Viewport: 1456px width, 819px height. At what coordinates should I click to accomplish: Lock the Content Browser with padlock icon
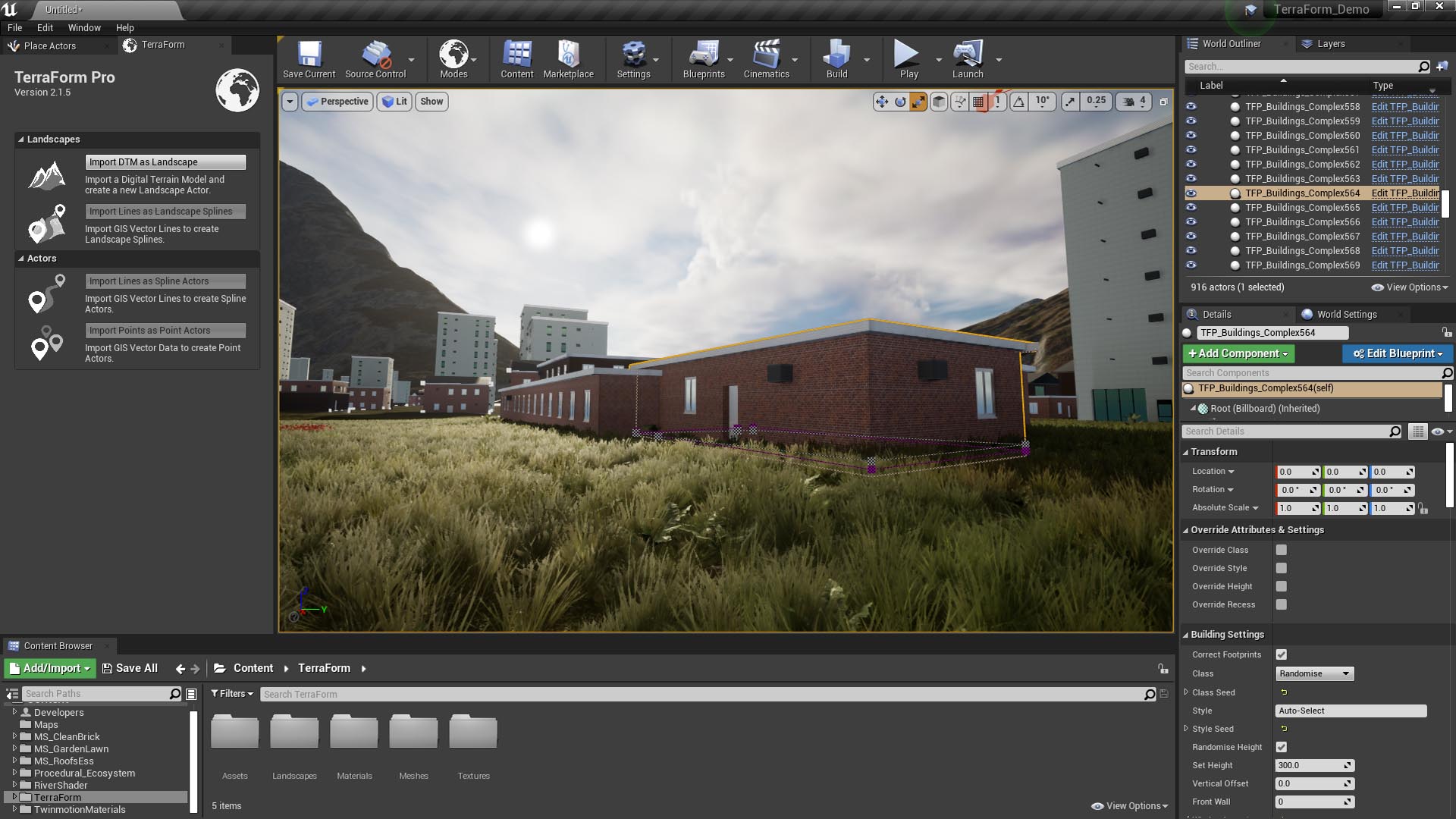(1163, 669)
